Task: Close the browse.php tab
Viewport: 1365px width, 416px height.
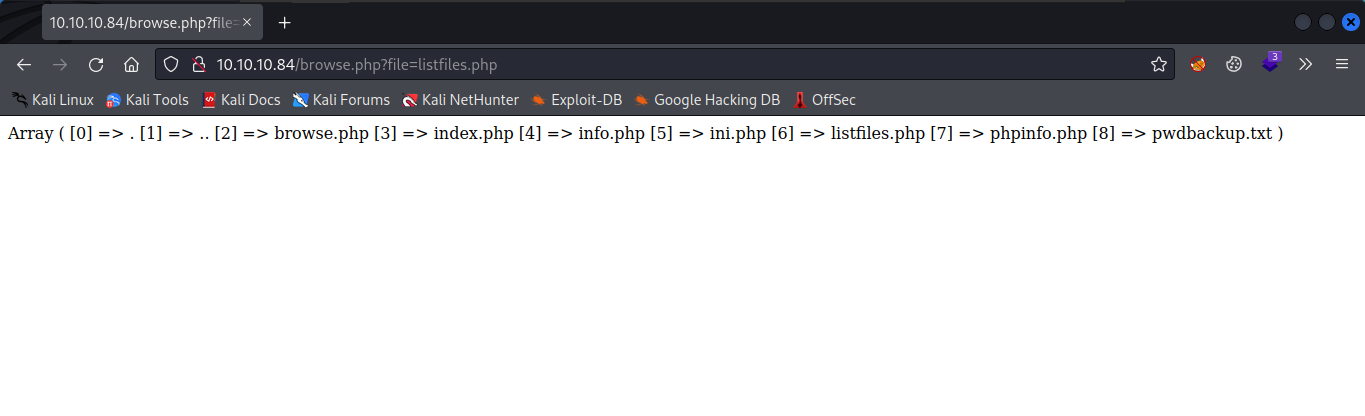Action: 247,22
